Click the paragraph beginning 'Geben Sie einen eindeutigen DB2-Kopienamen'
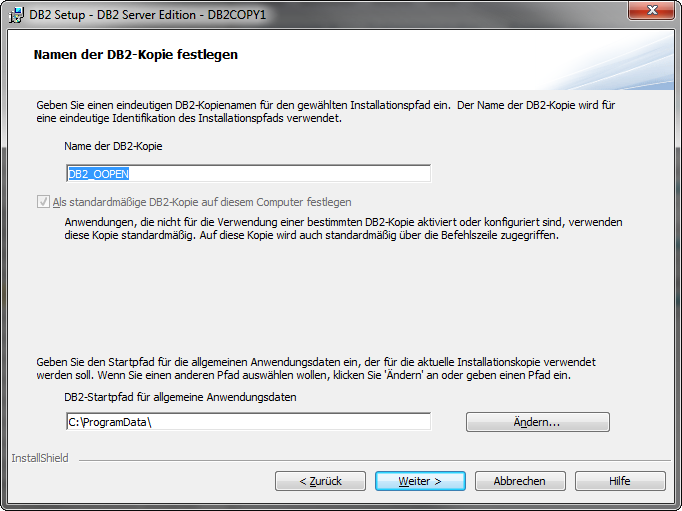Image resolution: width=682 pixels, height=511 pixels. (x=326, y=111)
